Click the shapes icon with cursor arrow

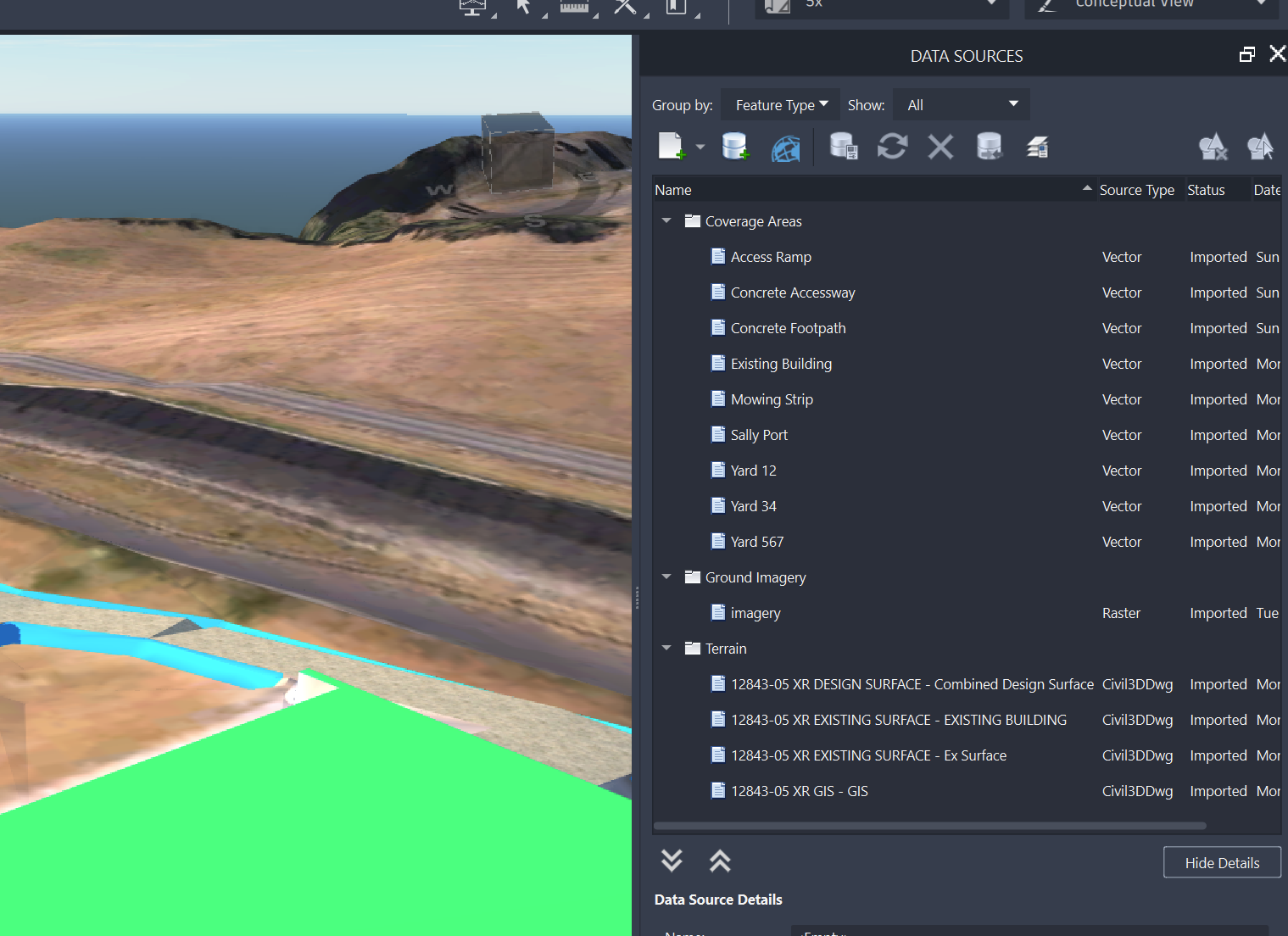[1261, 147]
